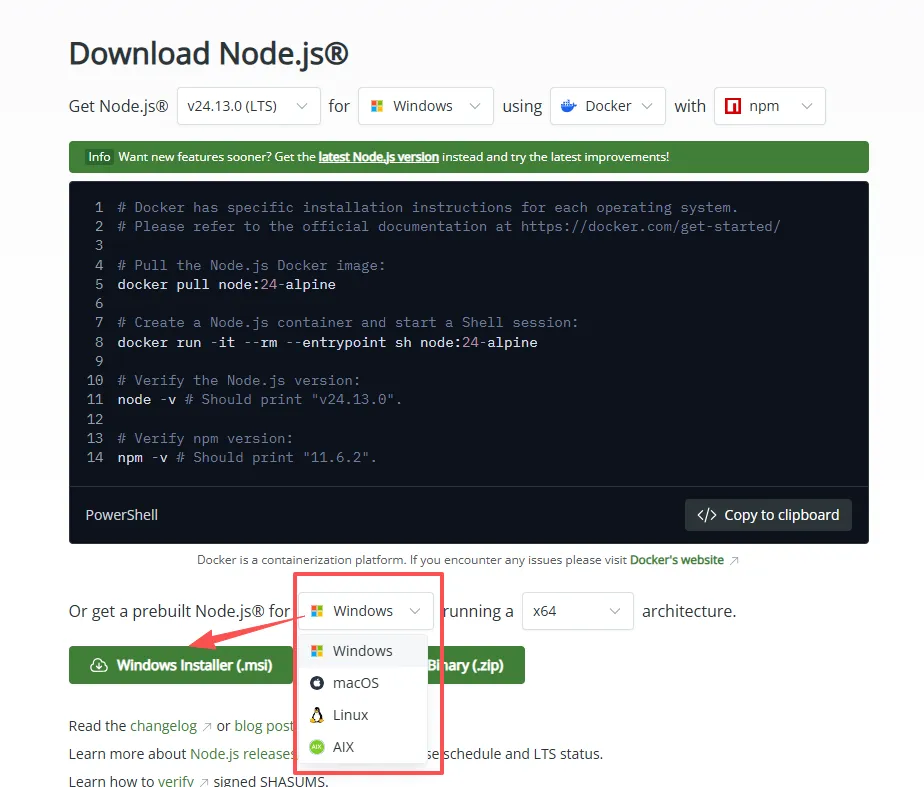Click the Windows logo icon in list option
The image size is (924, 787).
coord(317,651)
